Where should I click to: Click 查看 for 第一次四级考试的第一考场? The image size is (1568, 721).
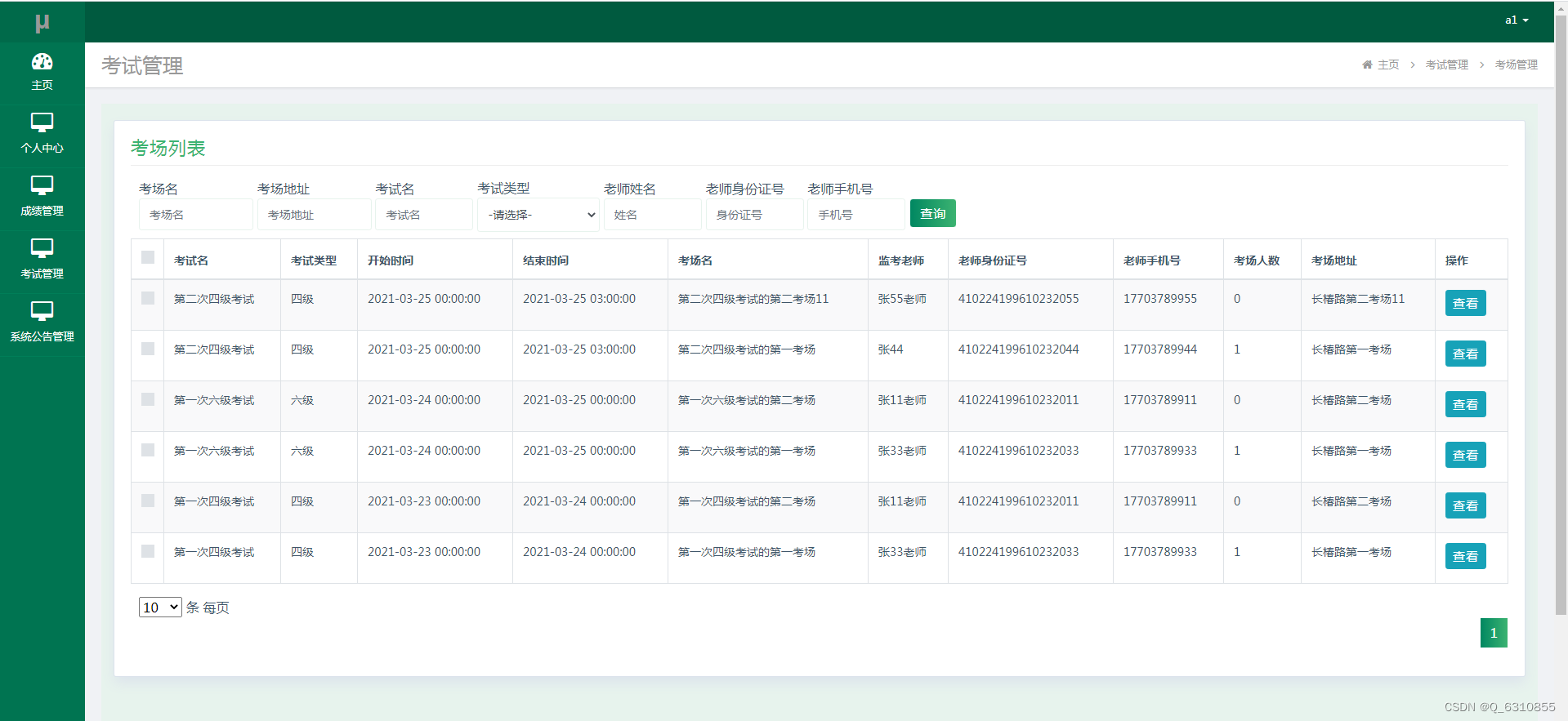click(x=1465, y=556)
